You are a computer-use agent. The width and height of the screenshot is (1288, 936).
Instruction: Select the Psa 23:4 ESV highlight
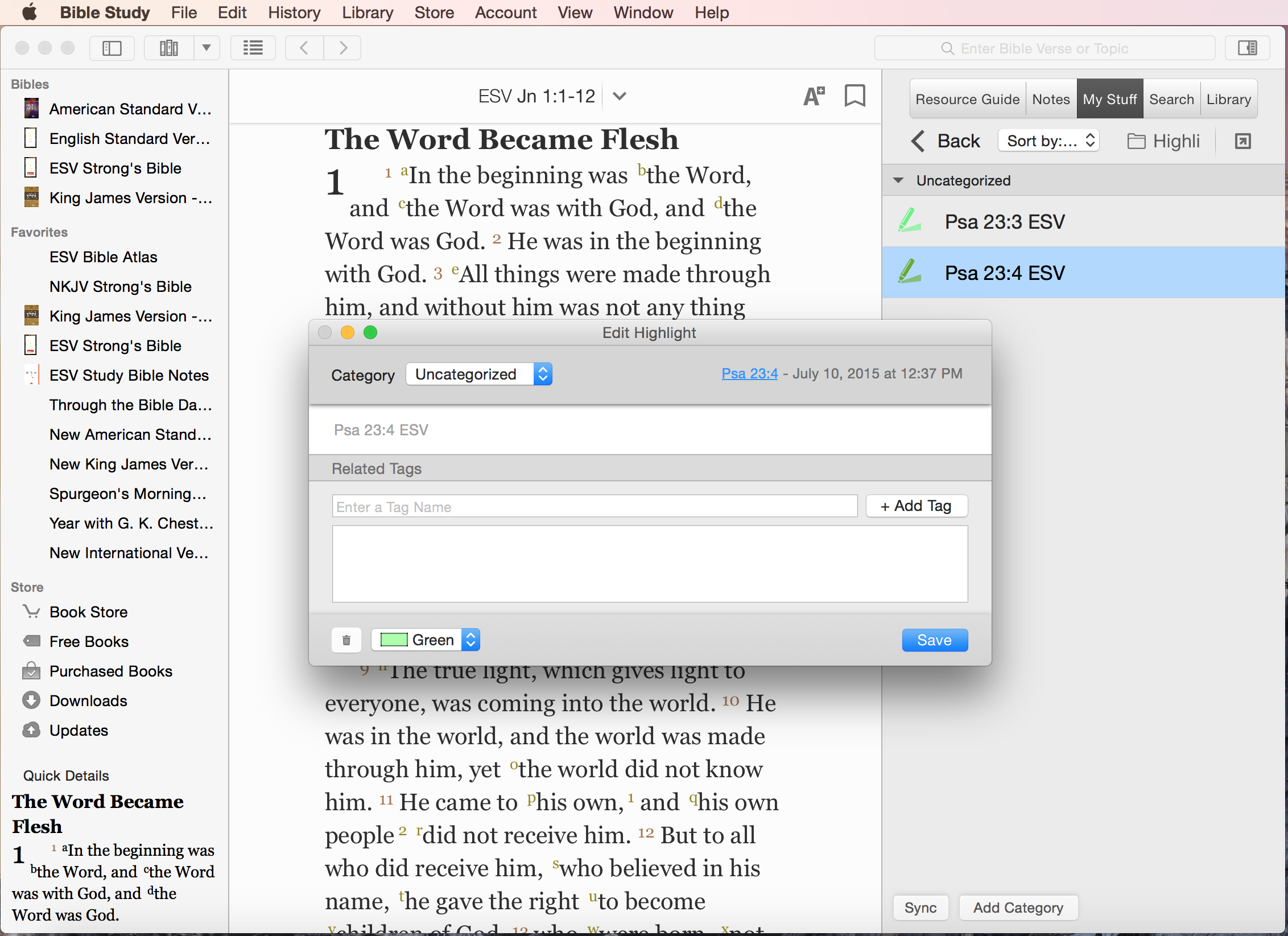[1084, 273]
